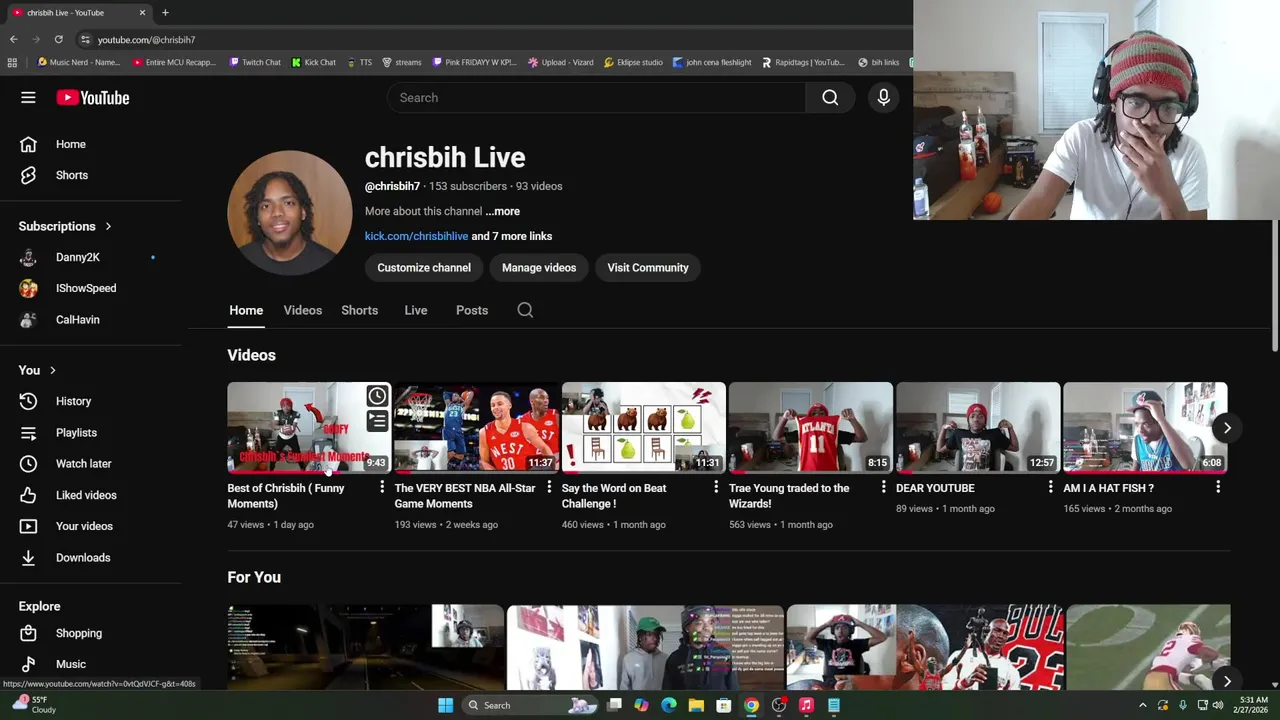The image size is (1280, 720).
Task: Show hidden system tray icons
Action: pyautogui.click(x=1143, y=705)
